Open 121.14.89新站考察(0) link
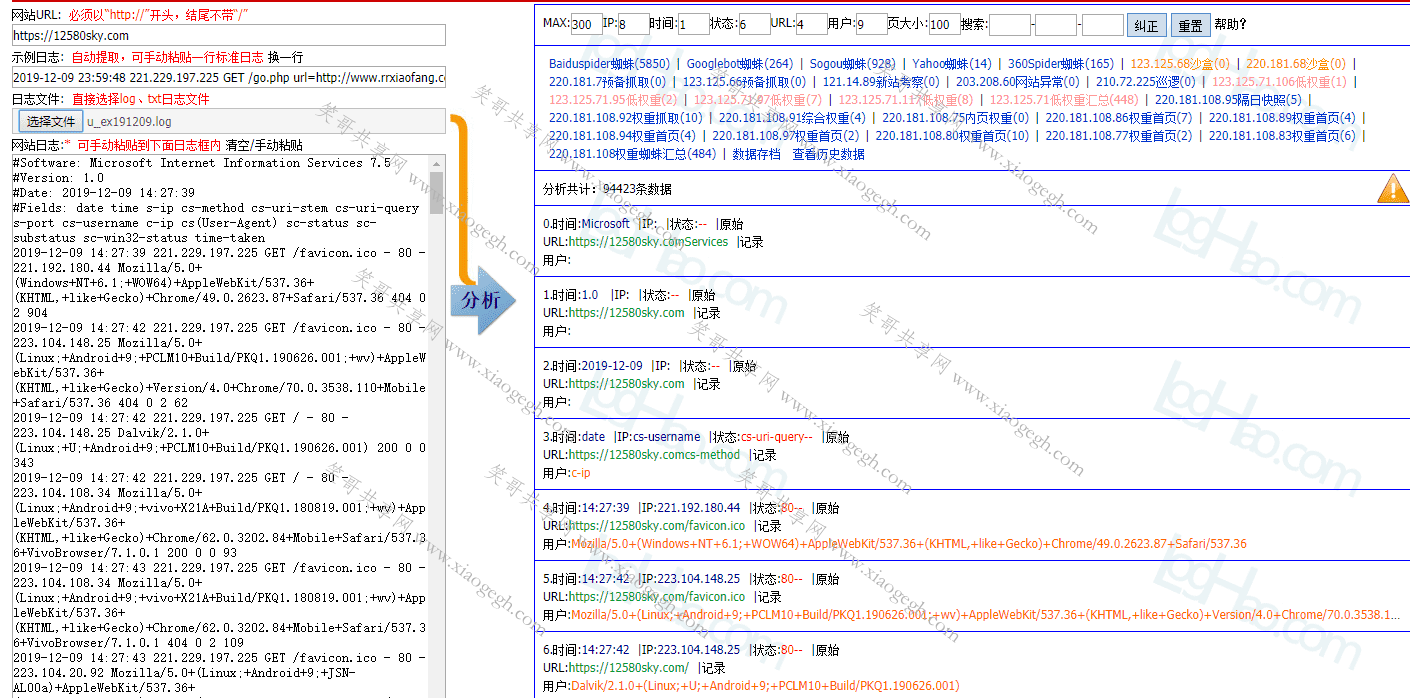This screenshot has height=698, width=1410. click(x=881, y=81)
